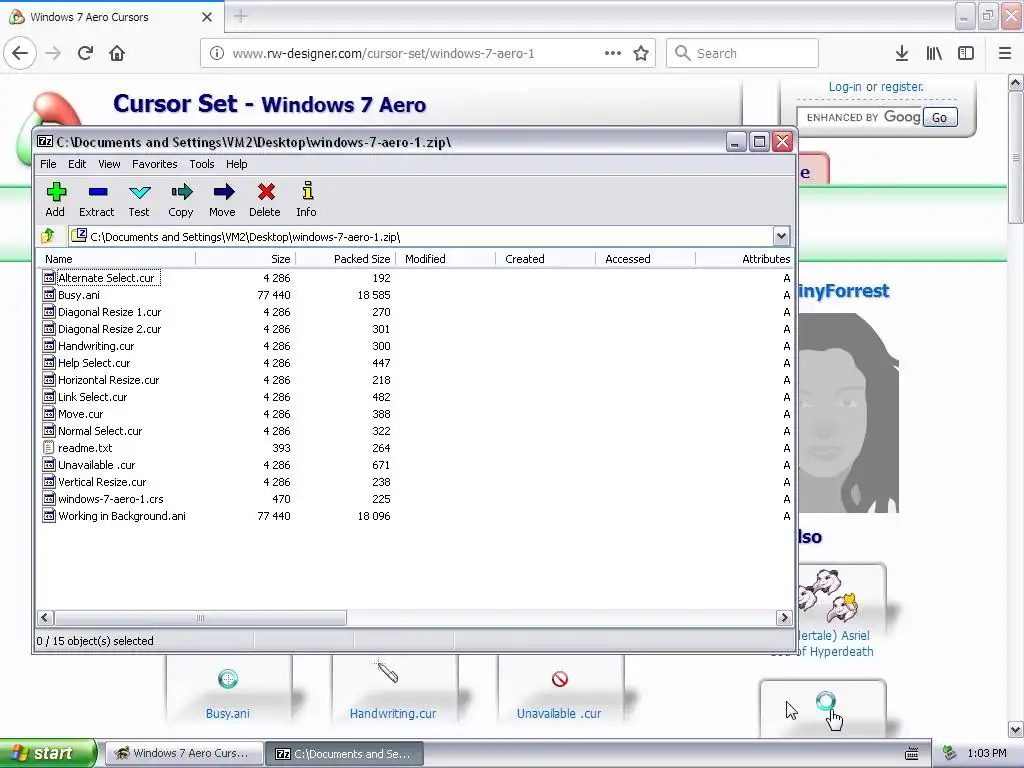The height and width of the screenshot is (768, 1024).
Task: Click the Extract toolbar icon
Action: click(98, 192)
